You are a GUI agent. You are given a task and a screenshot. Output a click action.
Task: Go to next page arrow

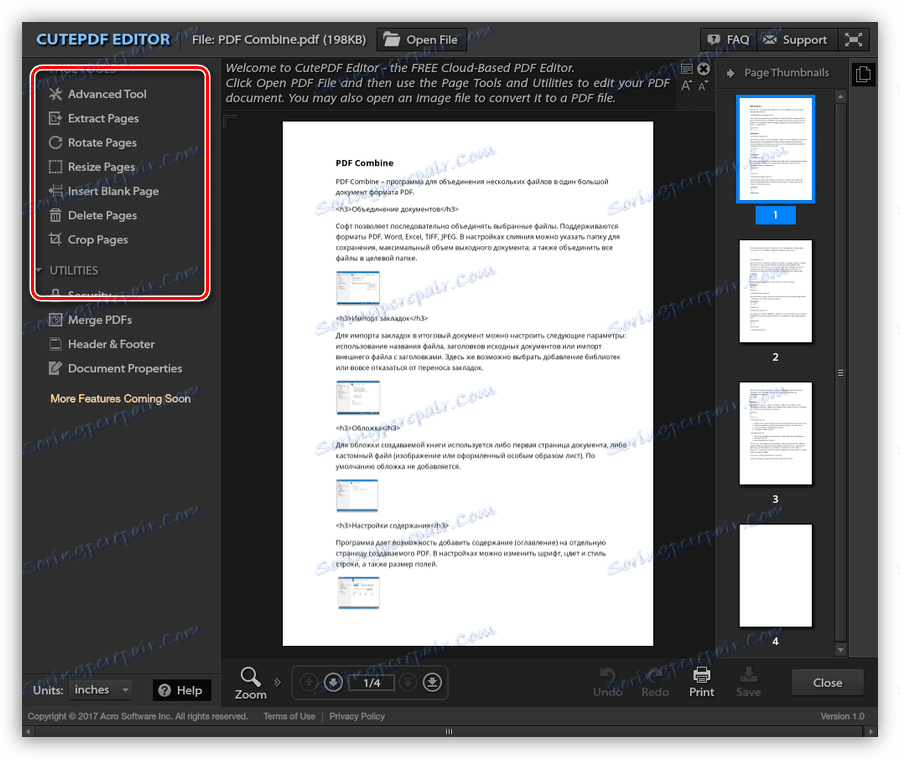pos(333,682)
